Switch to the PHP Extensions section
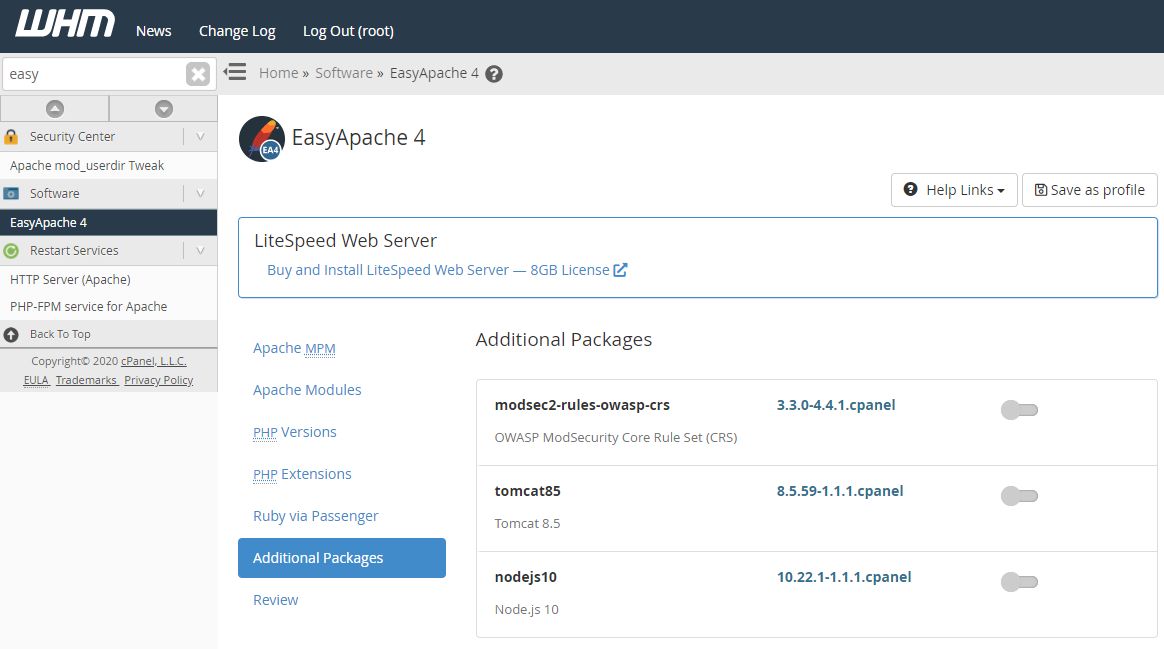 302,474
